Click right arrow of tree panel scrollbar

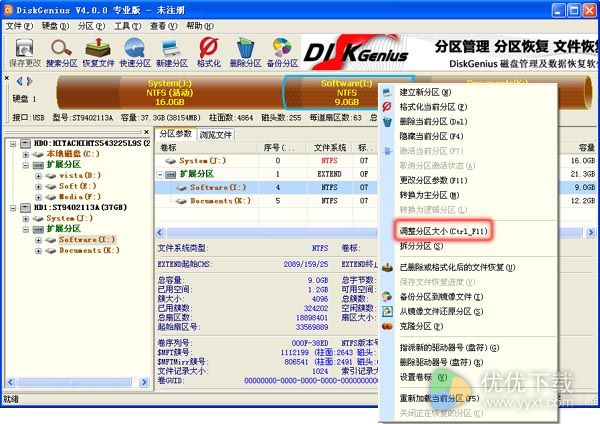click(144, 382)
